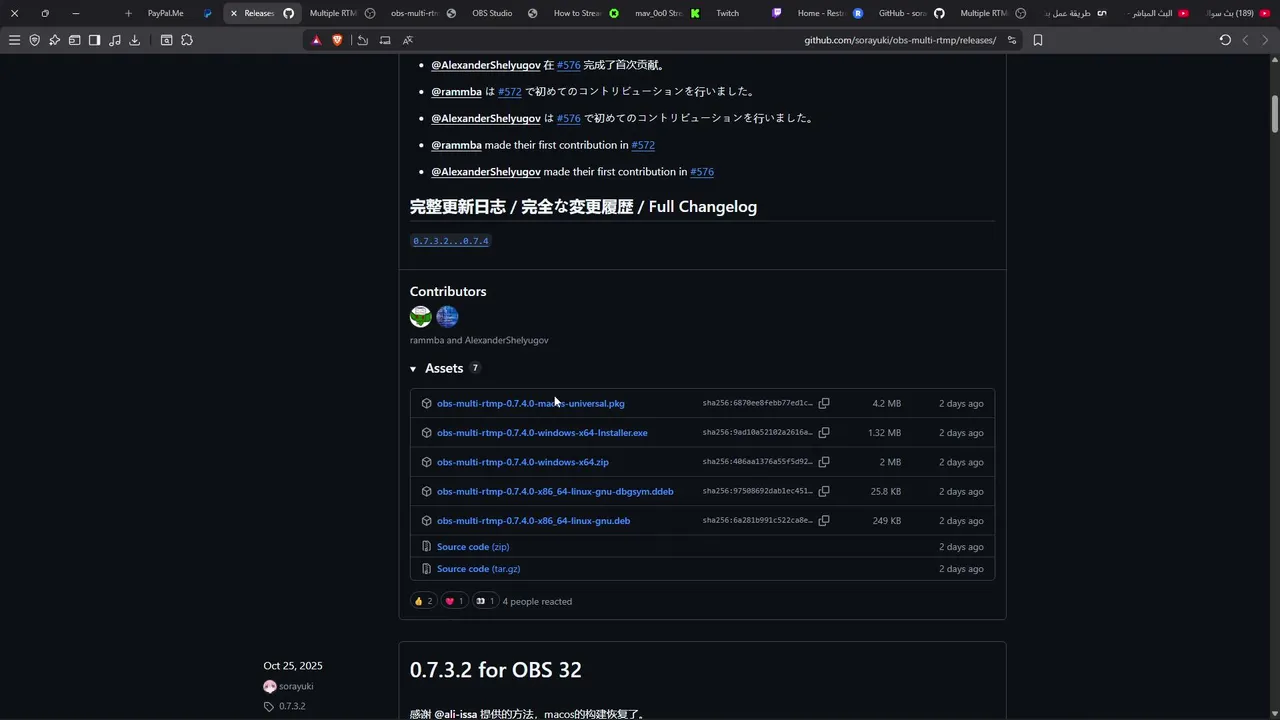Collapse the Assets section triangle
The height and width of the screenshot is (720, 1280).
(x=413, y=369)
